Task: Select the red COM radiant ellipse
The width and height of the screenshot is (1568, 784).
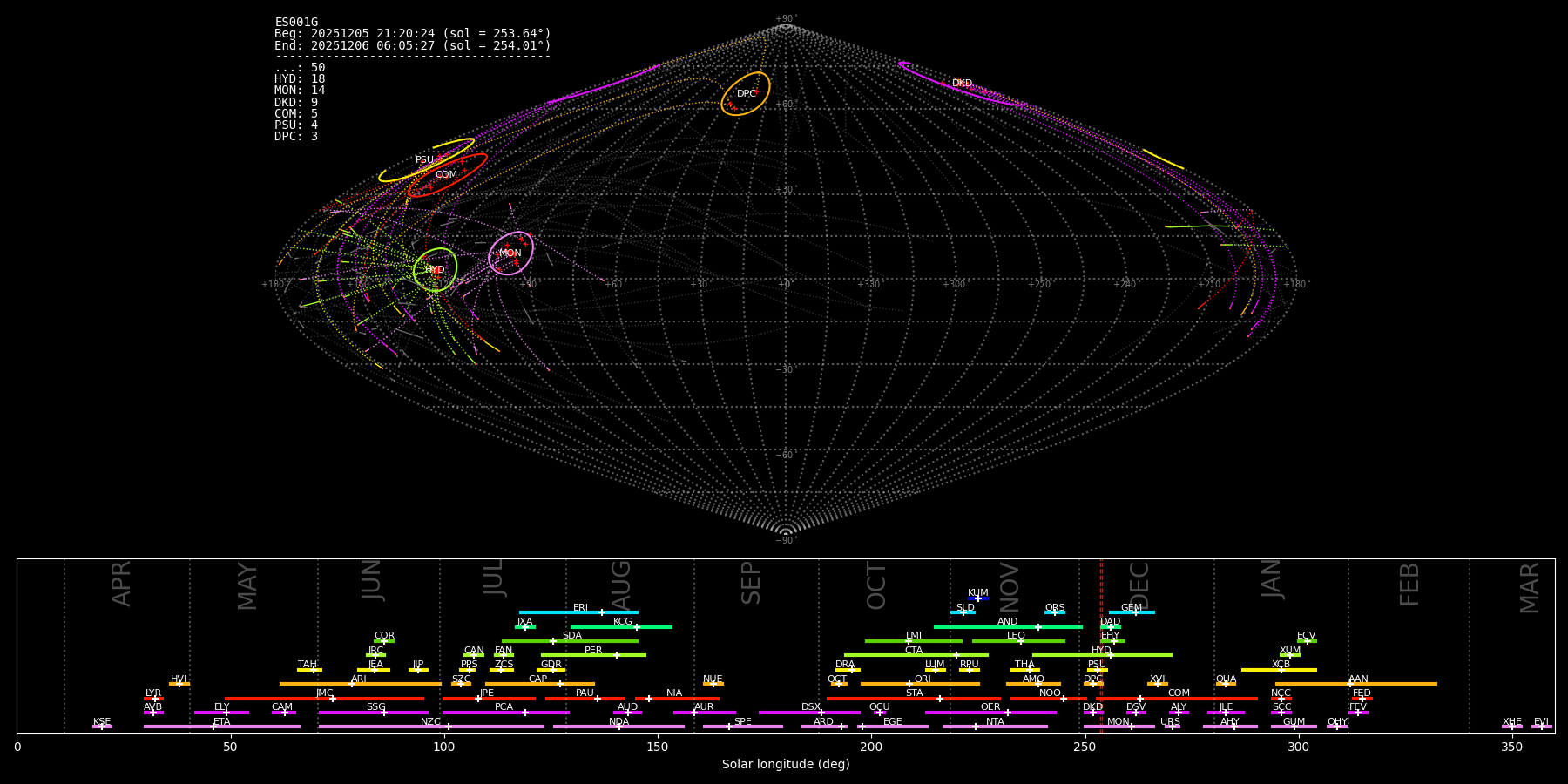Action: coord(446,175)
